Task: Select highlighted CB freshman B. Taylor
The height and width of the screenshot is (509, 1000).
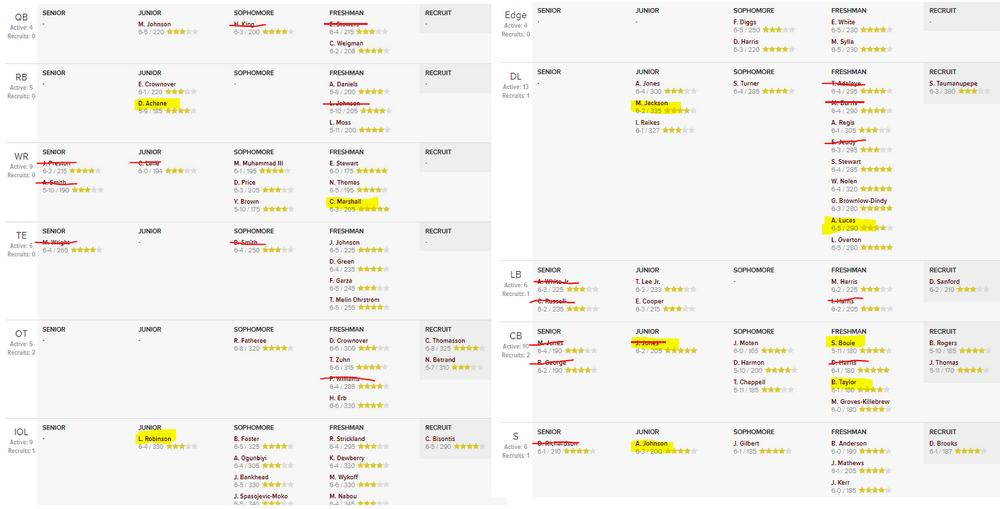Action: pyautogui.click(x=847, y=382)
